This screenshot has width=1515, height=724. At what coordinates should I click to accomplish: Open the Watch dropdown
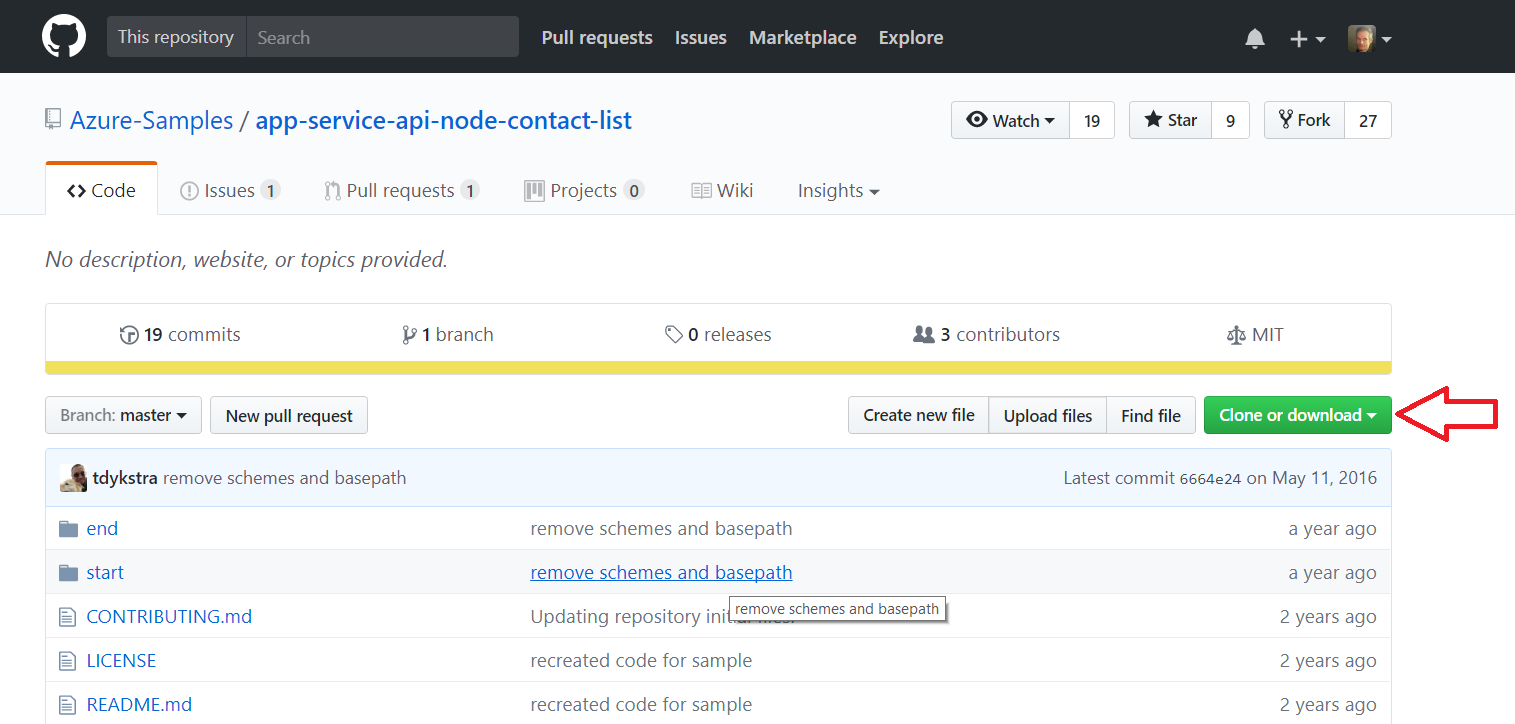click(x=1010, y=120)
